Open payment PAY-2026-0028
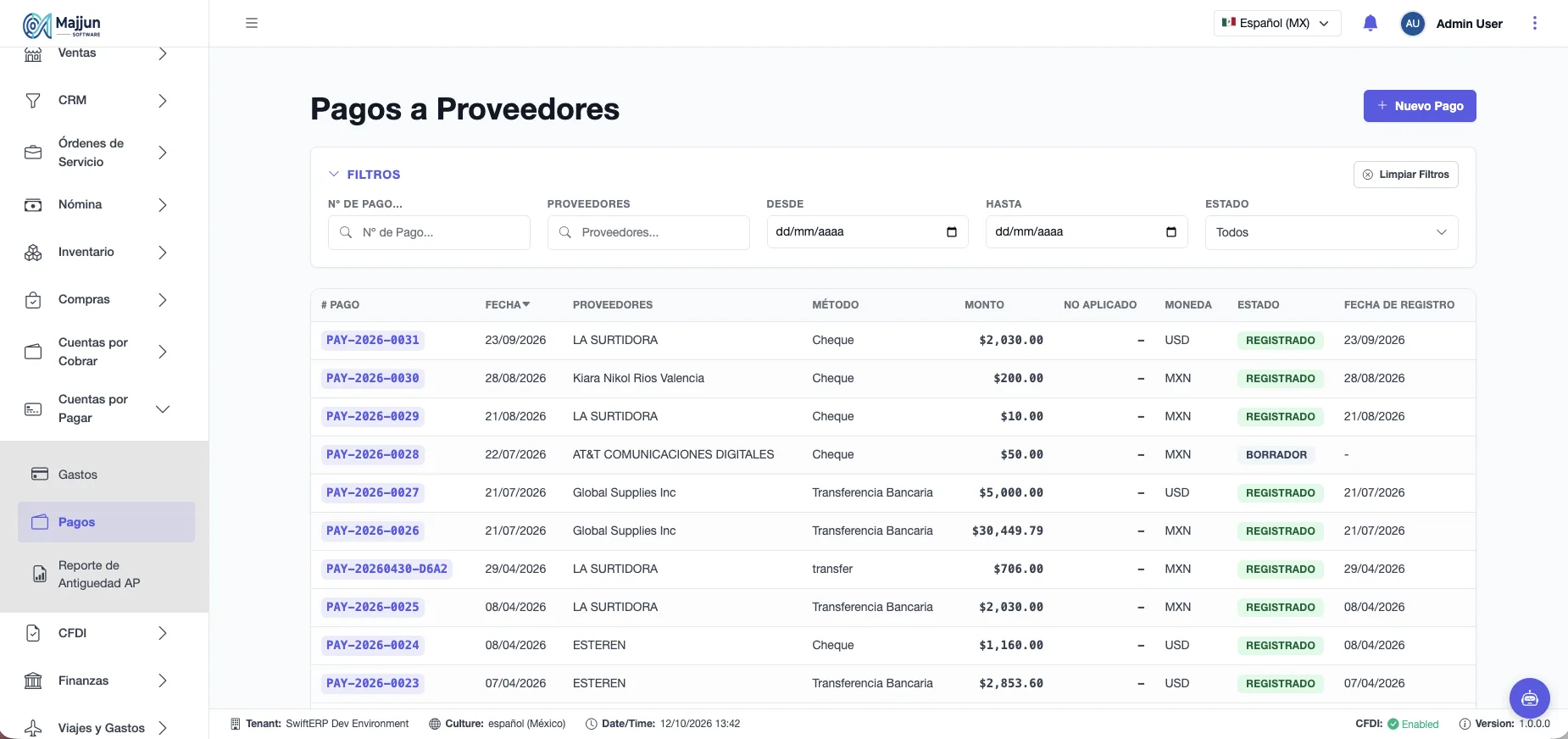 pos(373,454)
